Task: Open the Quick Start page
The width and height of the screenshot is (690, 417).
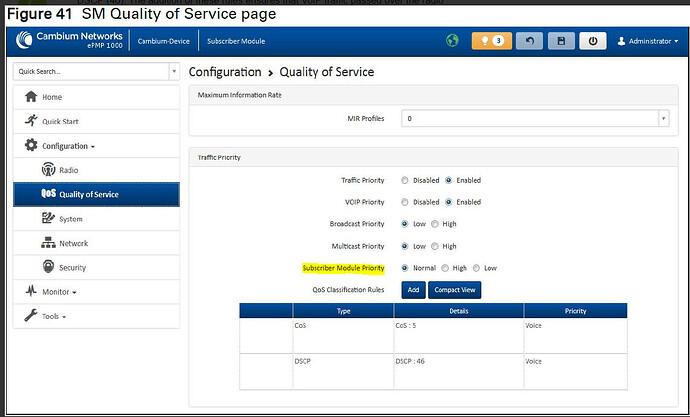Action: tap(96, 121)
